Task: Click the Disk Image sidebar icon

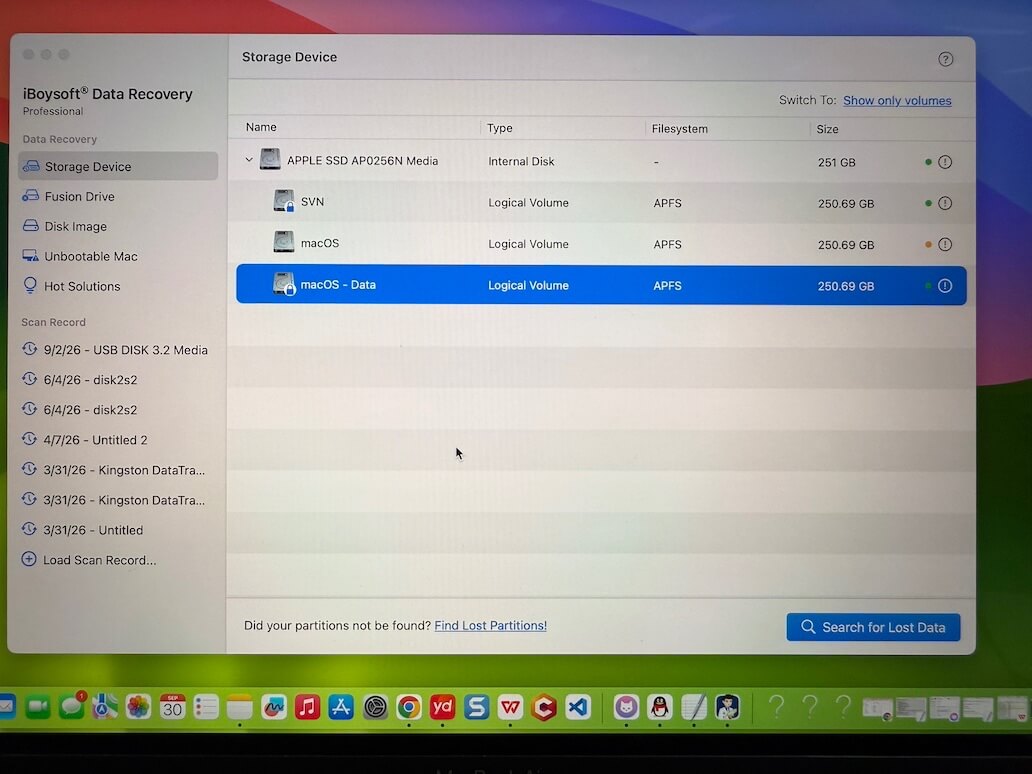Action: [31, 226]
